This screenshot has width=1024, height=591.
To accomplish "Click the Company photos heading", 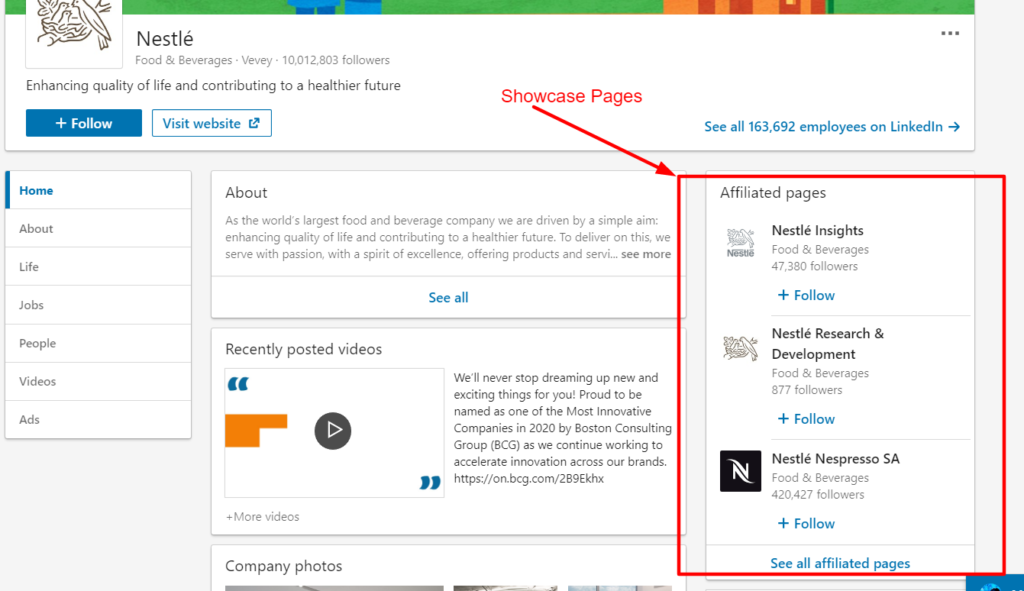I will (283, 566).
